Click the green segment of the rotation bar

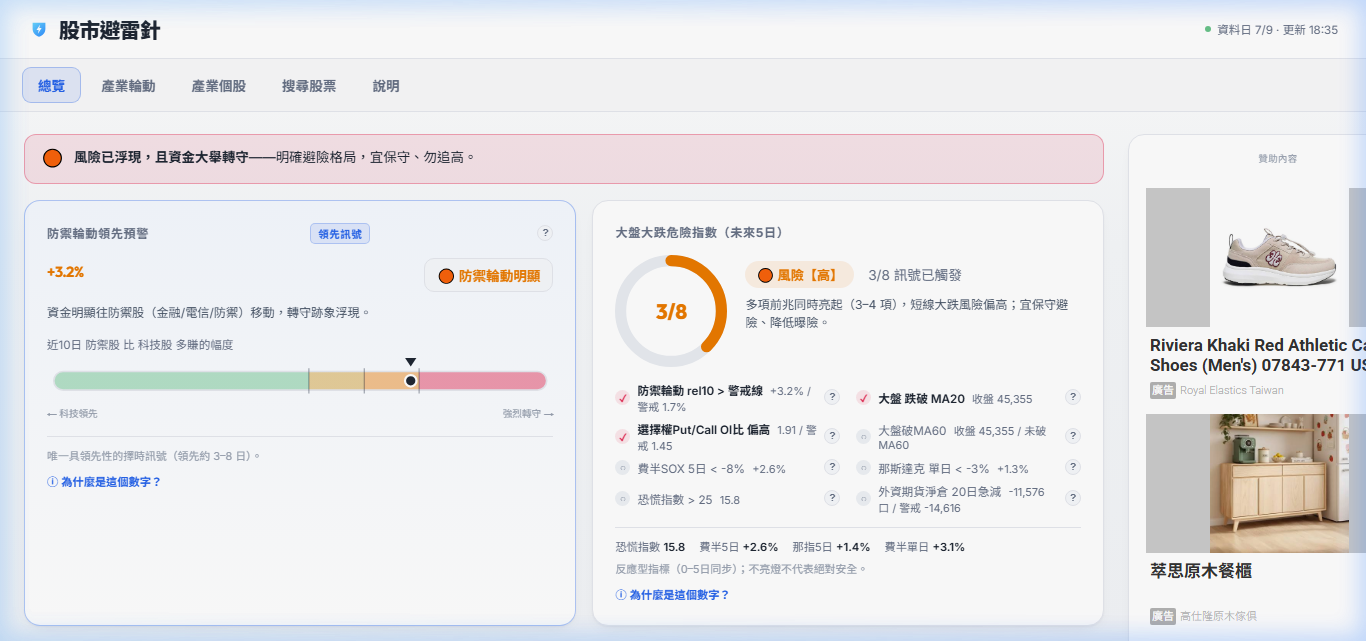coord(181,381)
